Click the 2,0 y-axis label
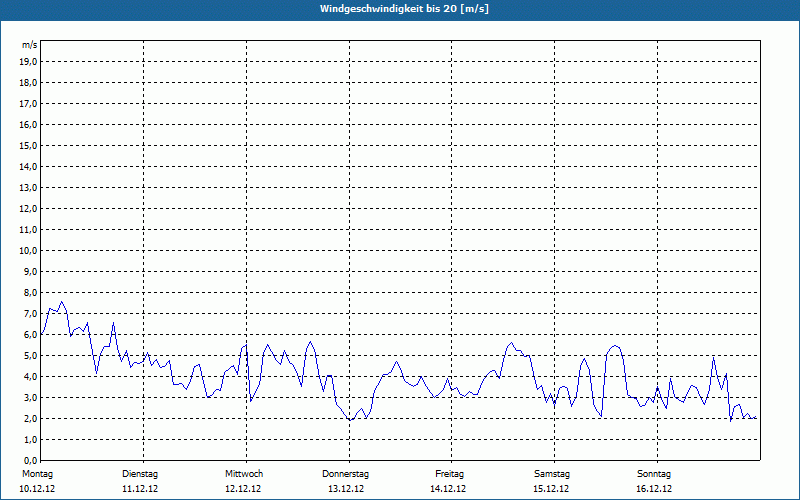 pyautogui.click(x=30, y=418)
